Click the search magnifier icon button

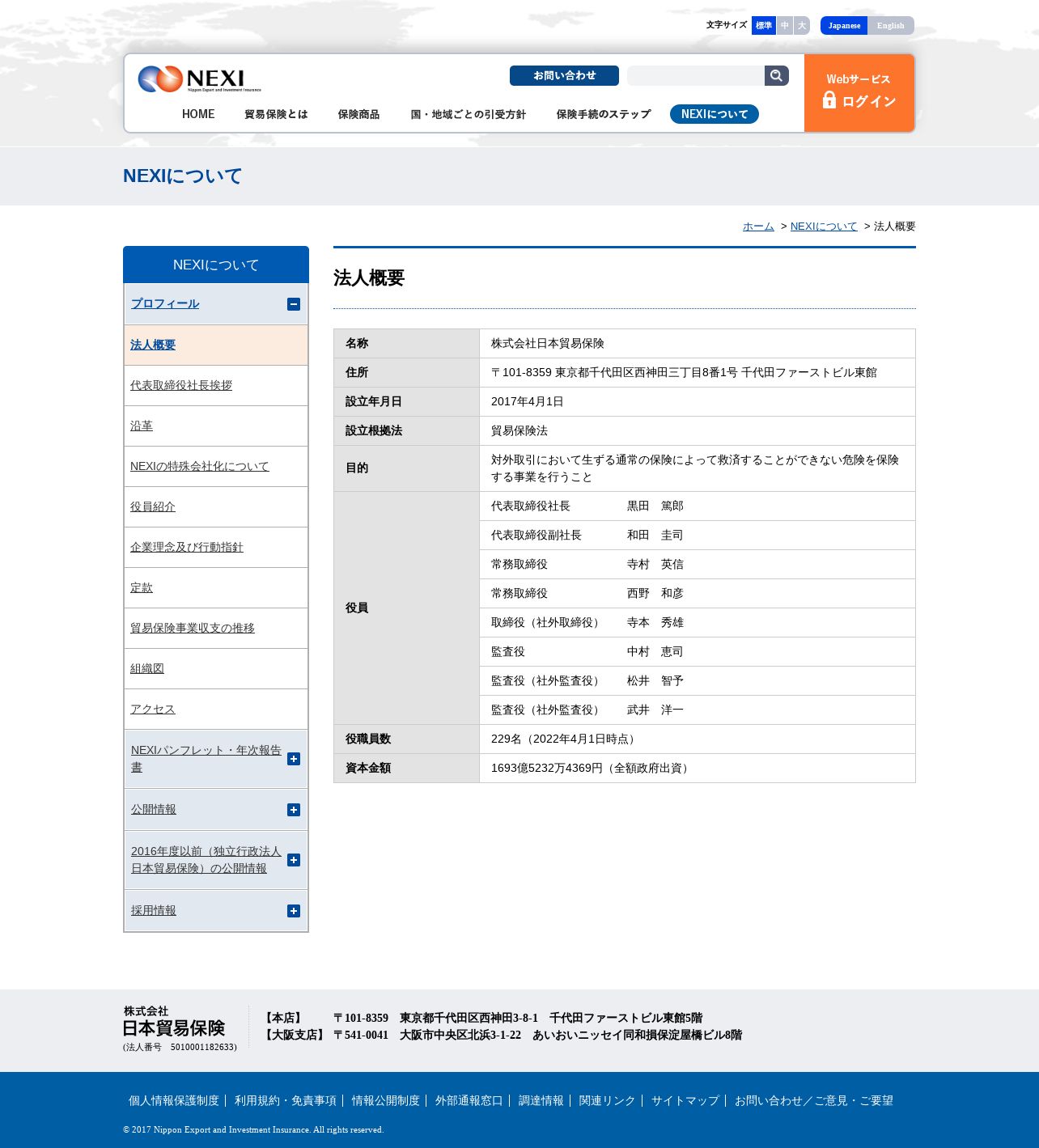pos(776,75)
